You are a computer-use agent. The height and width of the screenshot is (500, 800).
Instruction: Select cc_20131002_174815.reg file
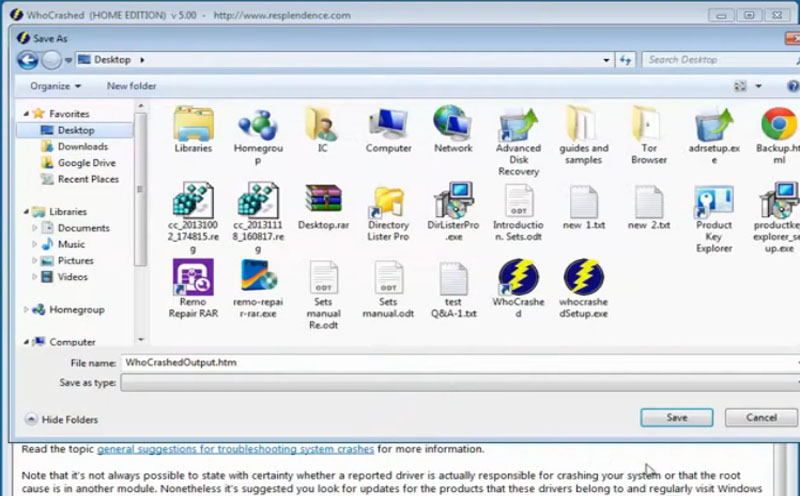pos(193,218)
